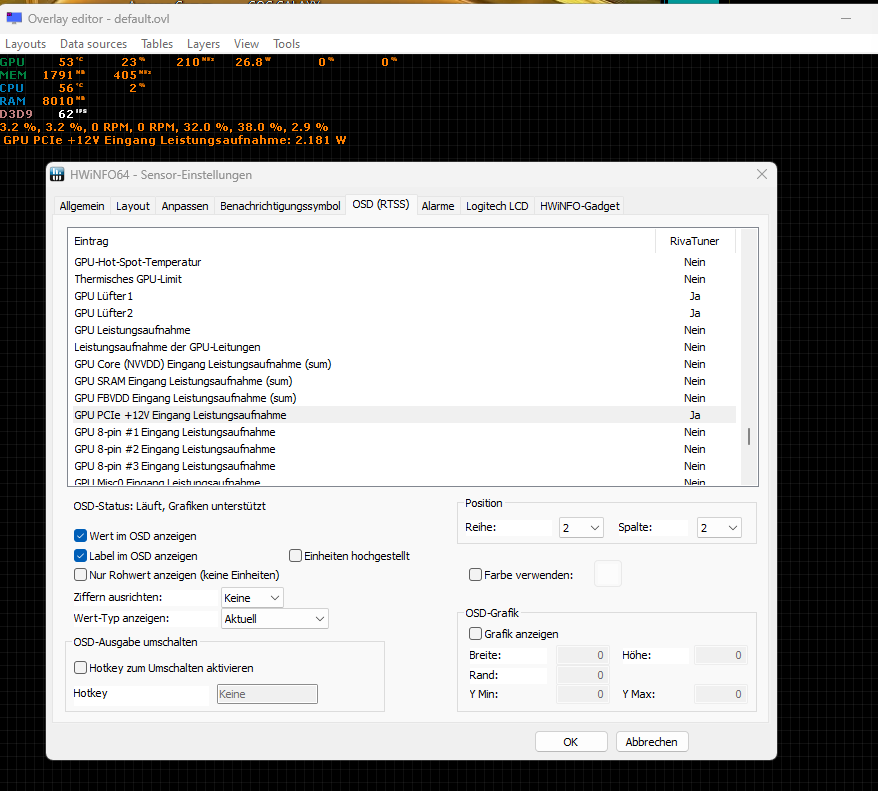Enable 'Grafik anzeigen' checkbox
878x791 pixels.
[475, 634]
